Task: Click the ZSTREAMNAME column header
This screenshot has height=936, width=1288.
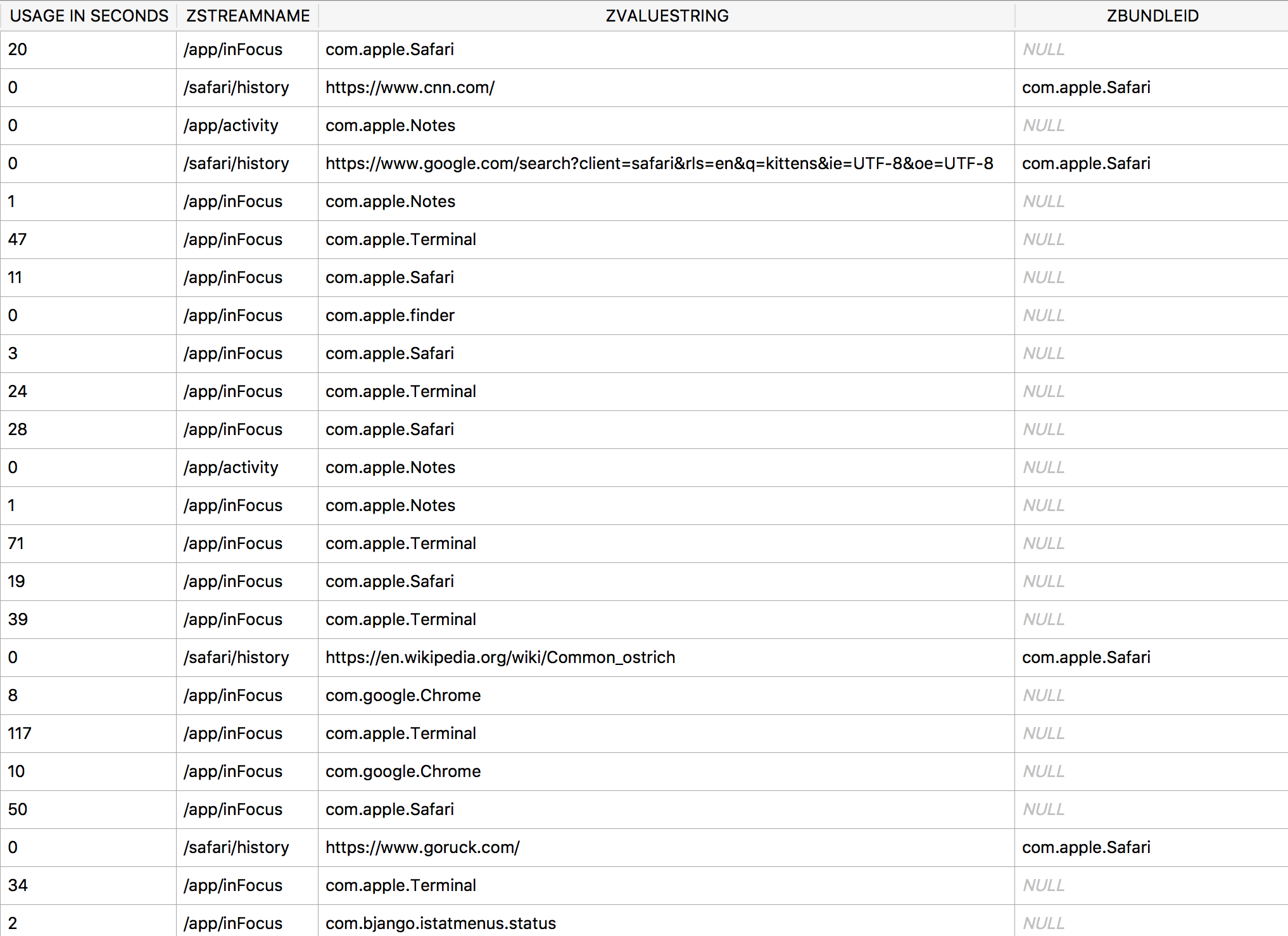Action: point(248,16)
